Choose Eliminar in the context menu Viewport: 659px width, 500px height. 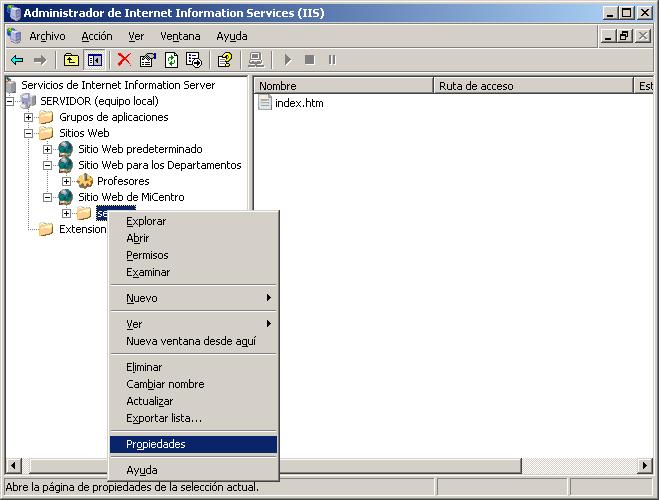click(193, 367)
